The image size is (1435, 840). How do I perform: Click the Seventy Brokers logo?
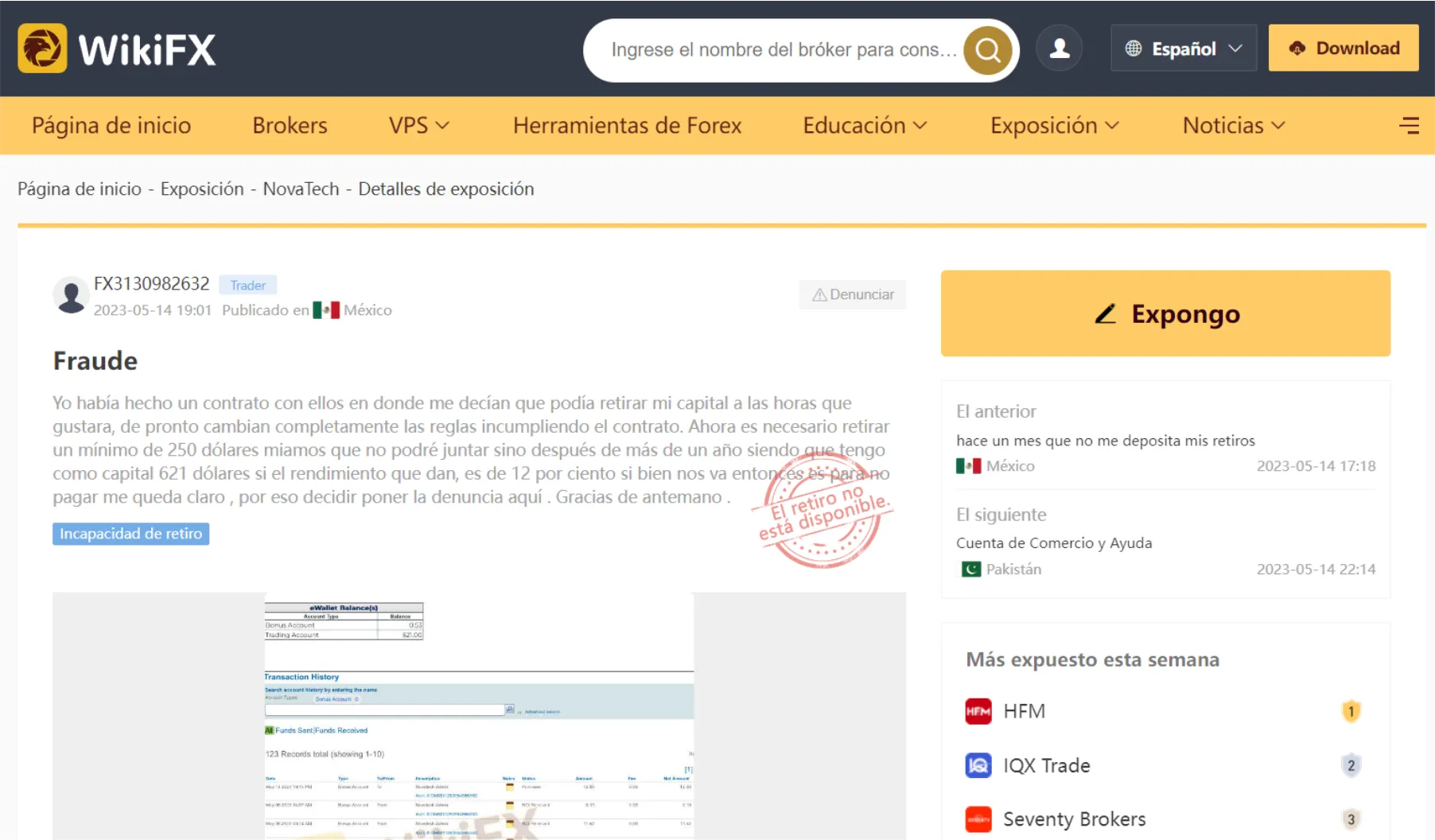tap(978, 819)
